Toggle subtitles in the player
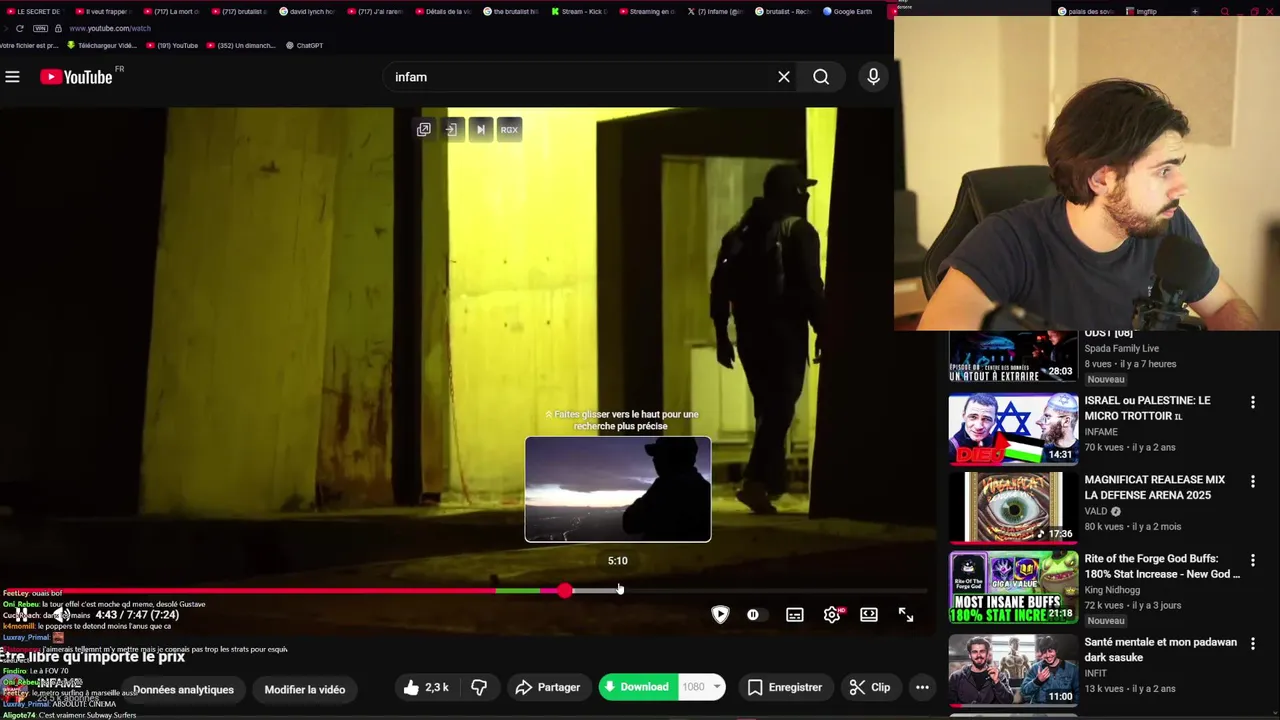 point(795,615)
